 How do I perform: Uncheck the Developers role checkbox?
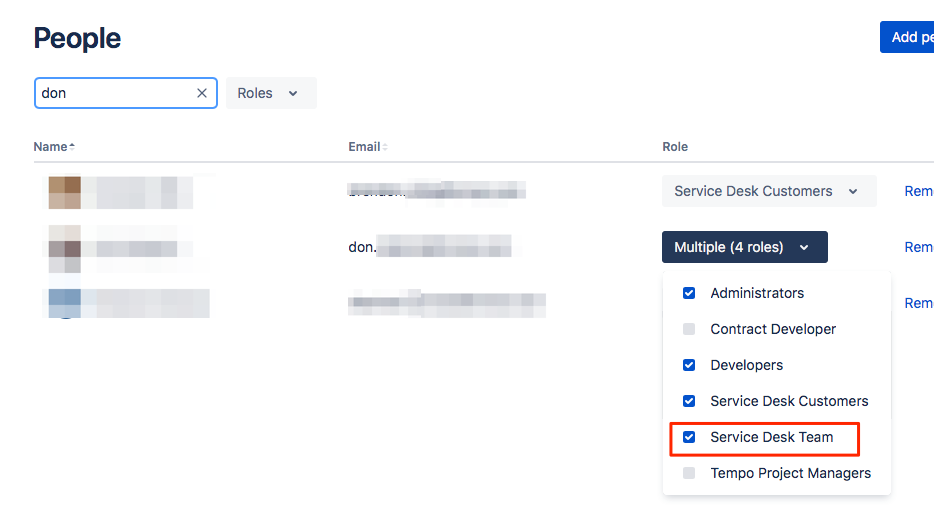[x=689, y=365]
